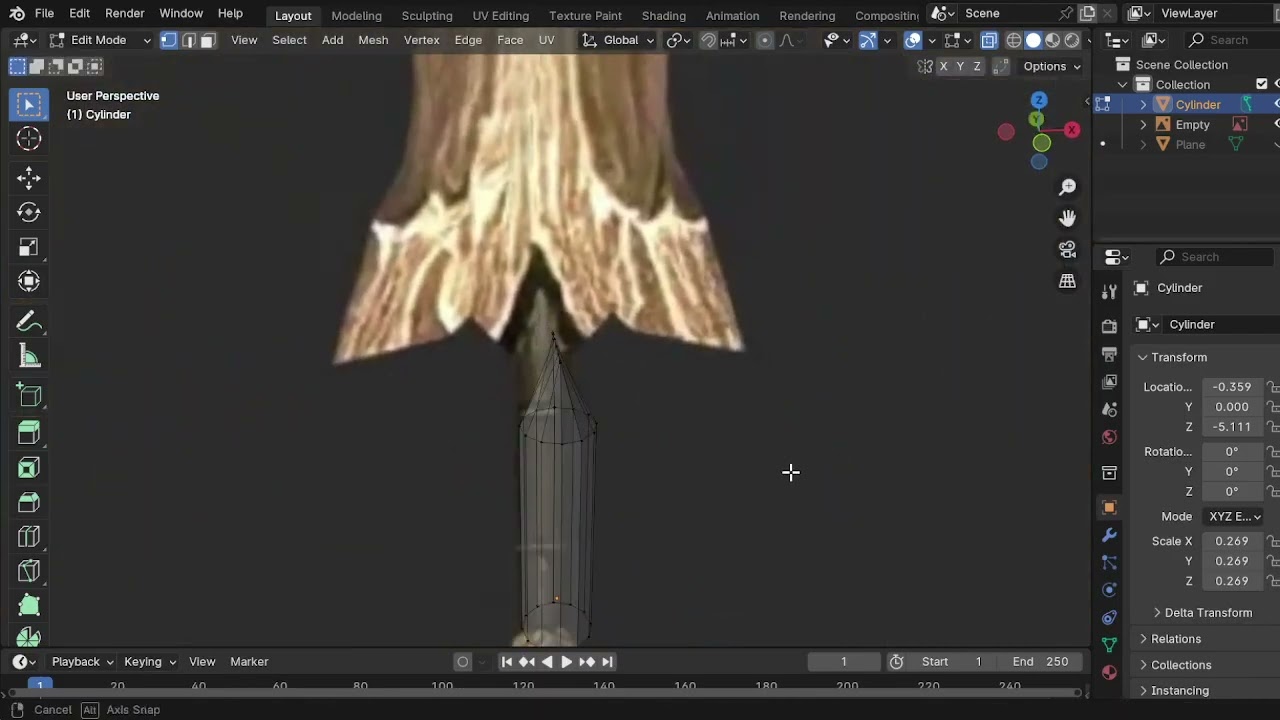Image resolution: width=1280 pixels, height=720 pixels.
Task: Uncheck the Collection exclude checkbox
Action: point(1261,84)
